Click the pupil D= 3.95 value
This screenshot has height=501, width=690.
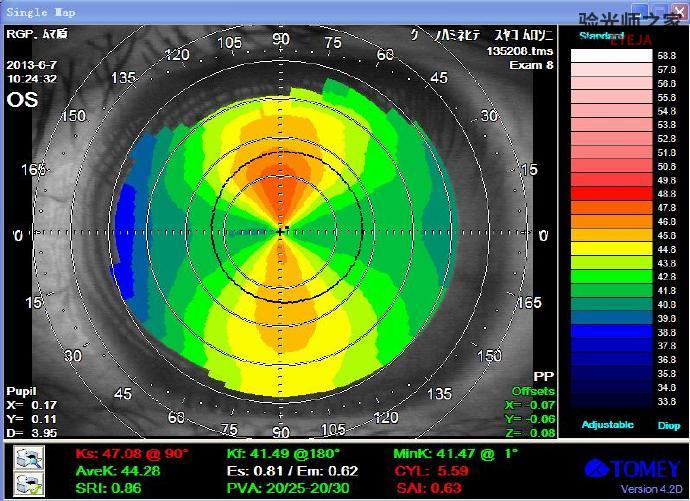pos(31,433)
